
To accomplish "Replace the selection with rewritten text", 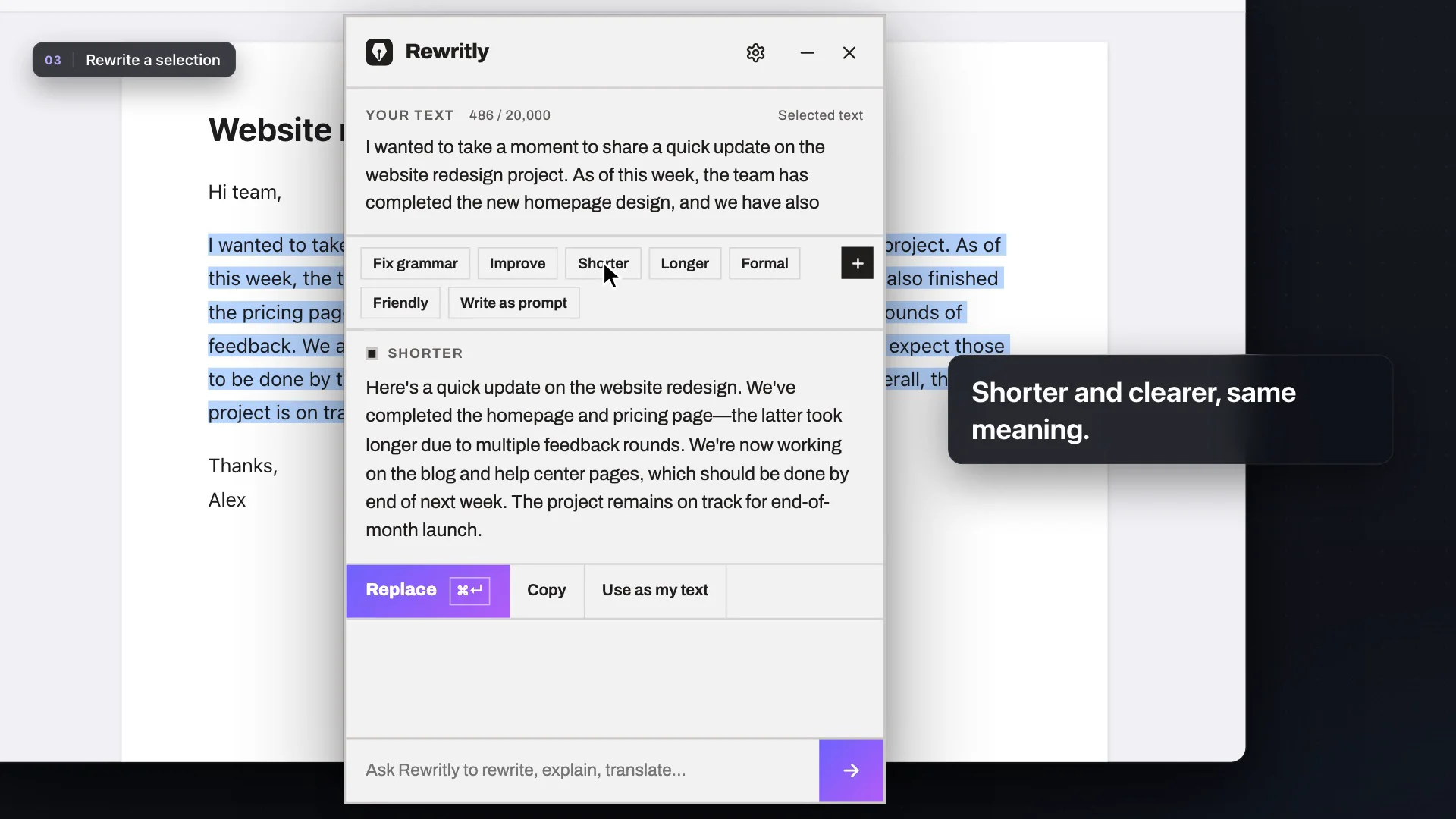I will click(x=428, y=591).
